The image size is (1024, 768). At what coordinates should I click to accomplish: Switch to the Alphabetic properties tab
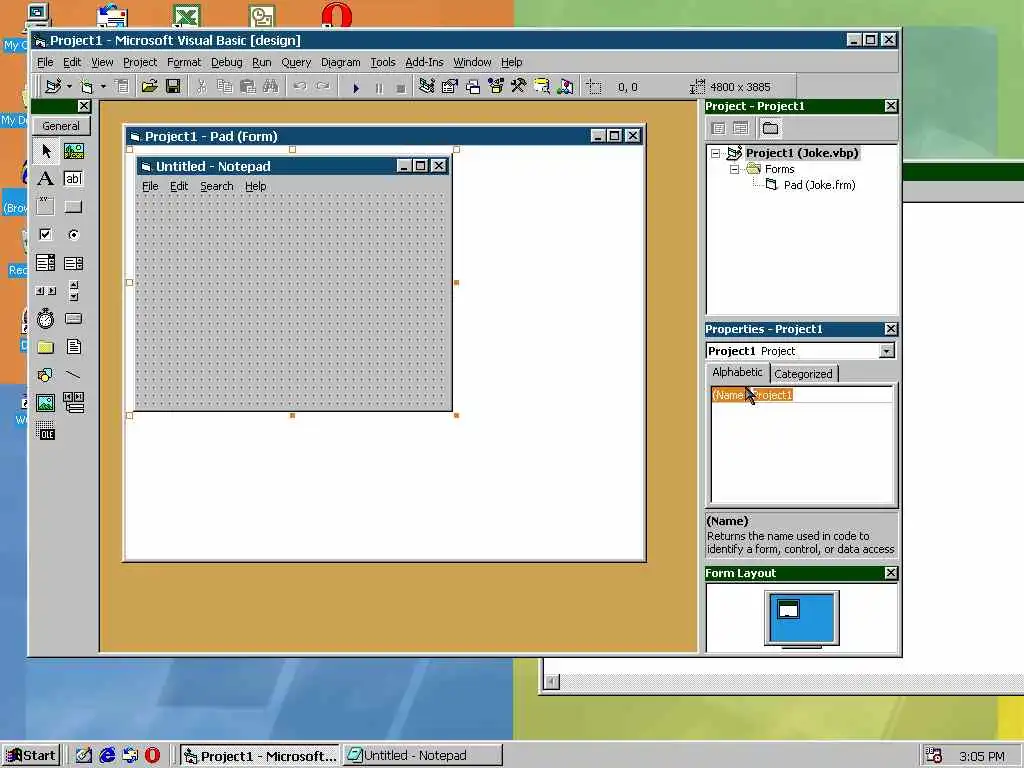point(737,372)
